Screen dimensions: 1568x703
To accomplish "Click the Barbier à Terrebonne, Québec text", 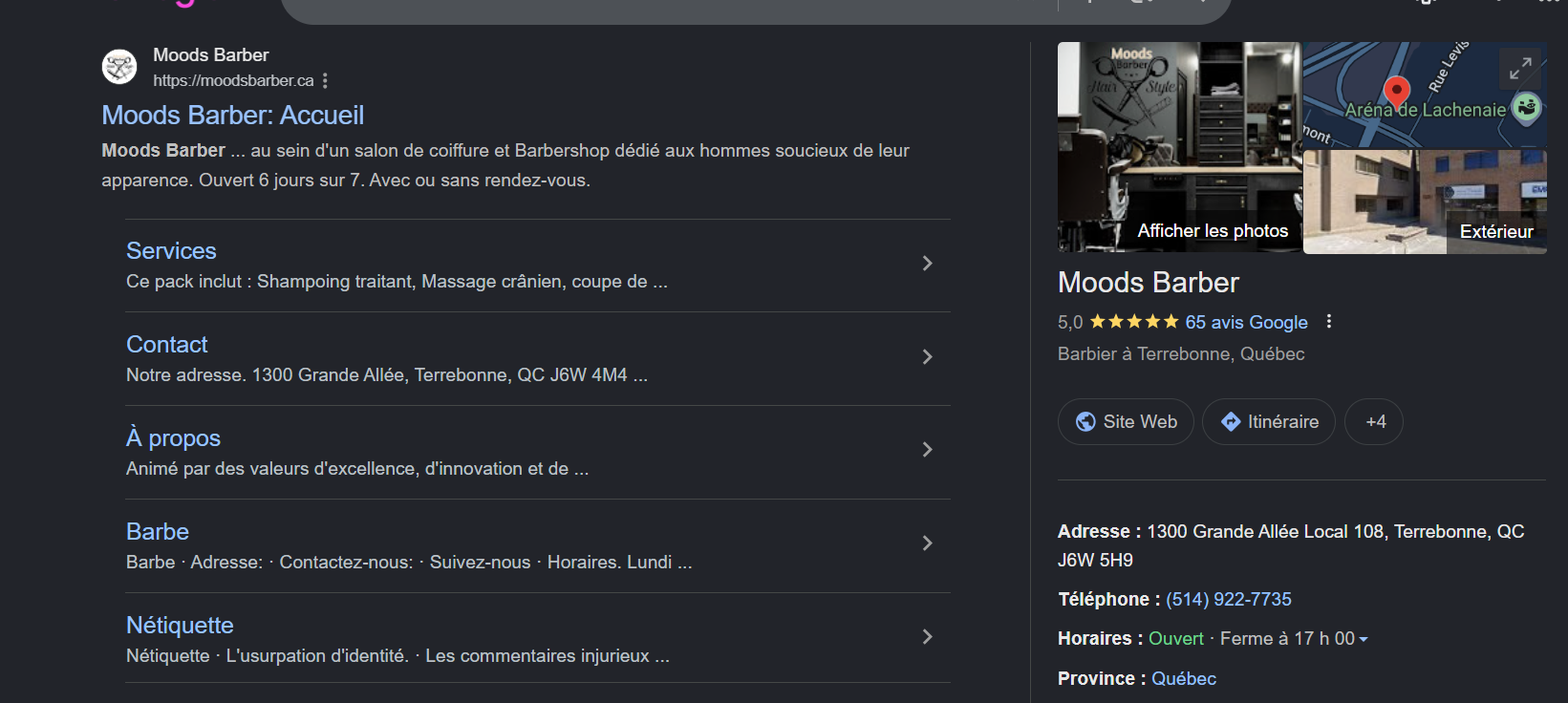I will point(1181,354).
